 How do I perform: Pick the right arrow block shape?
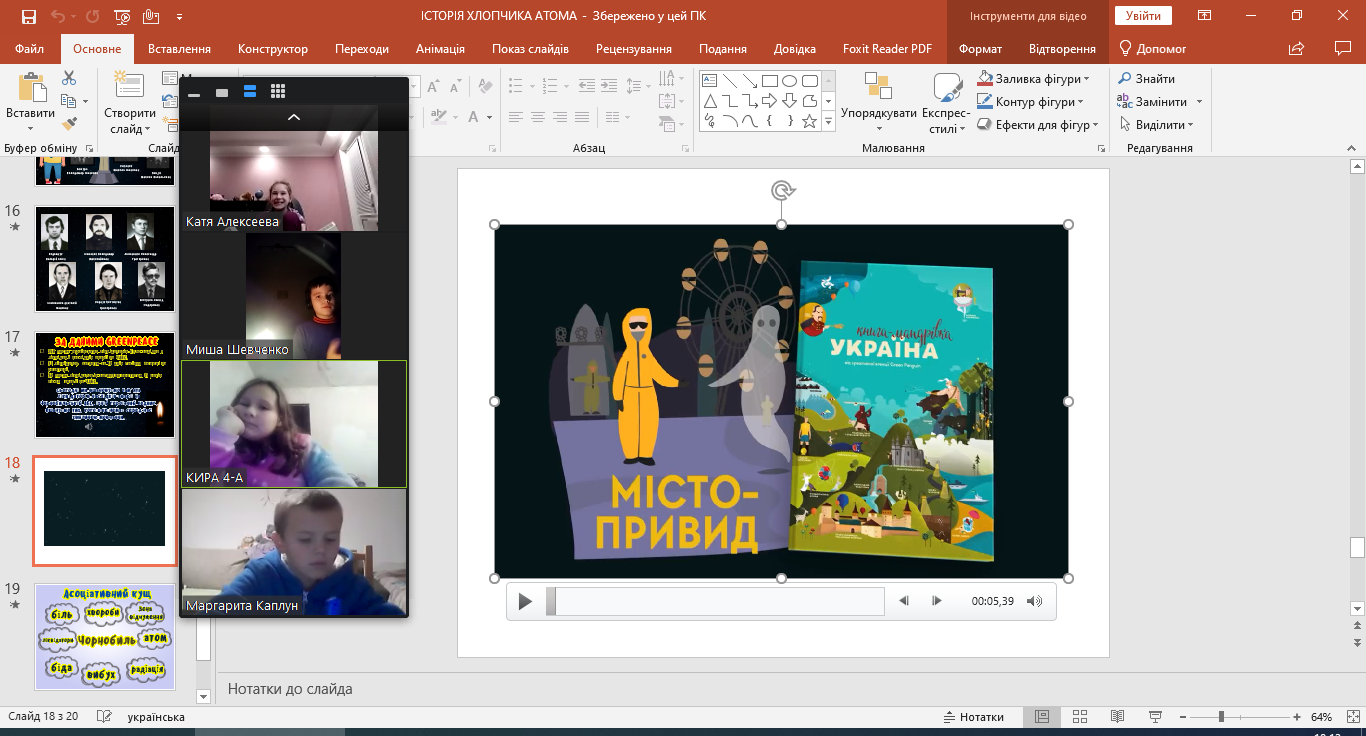tap(769, 101)
